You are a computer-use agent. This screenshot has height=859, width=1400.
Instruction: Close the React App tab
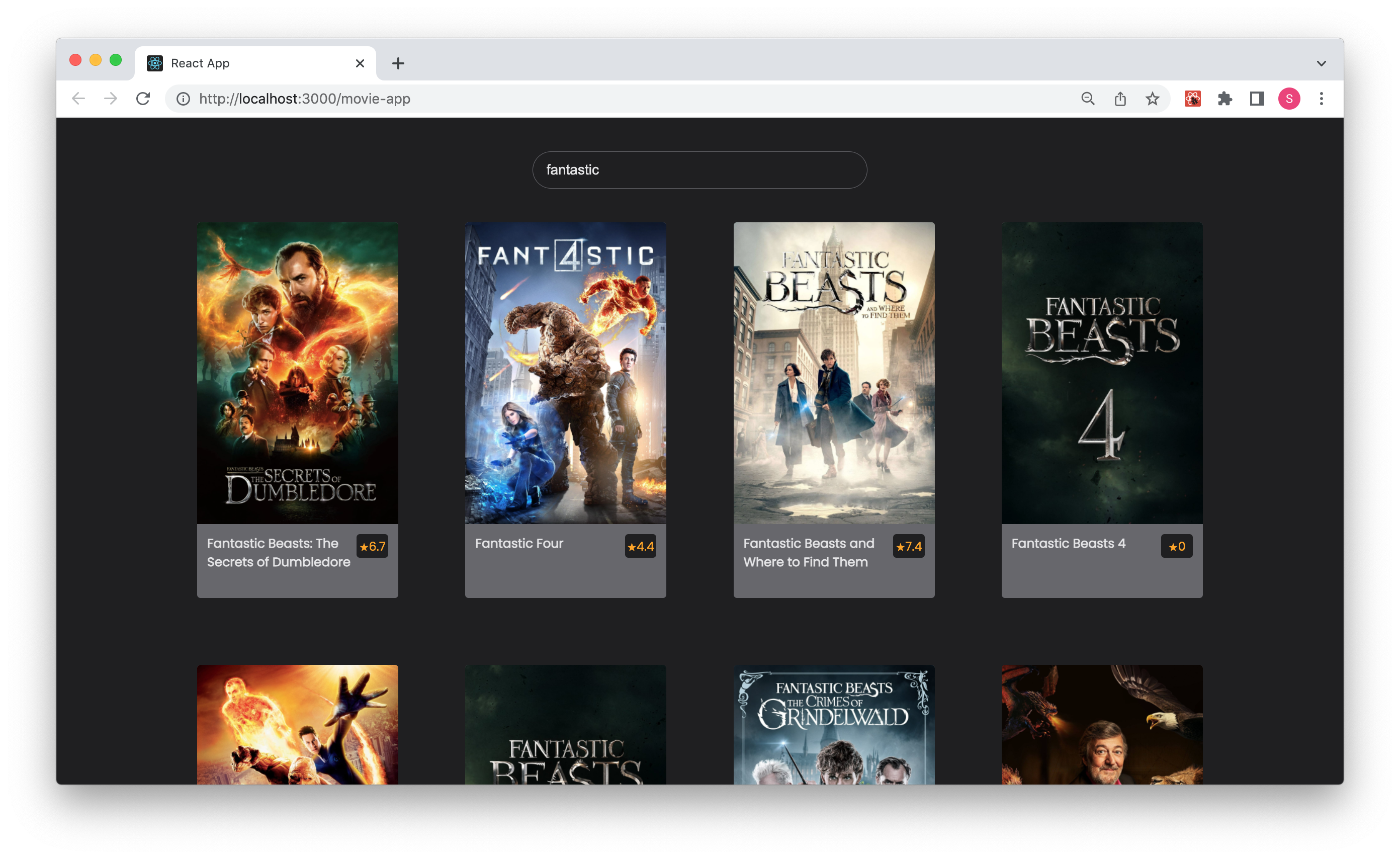(x=360, y=63)
